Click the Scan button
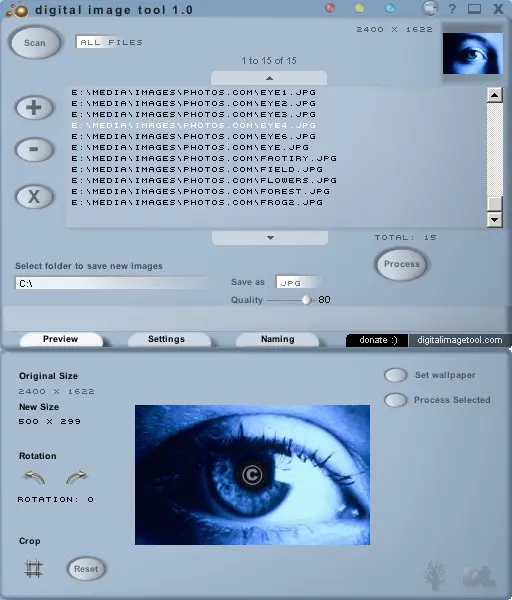The image size is (512, 600). point(35,42)
